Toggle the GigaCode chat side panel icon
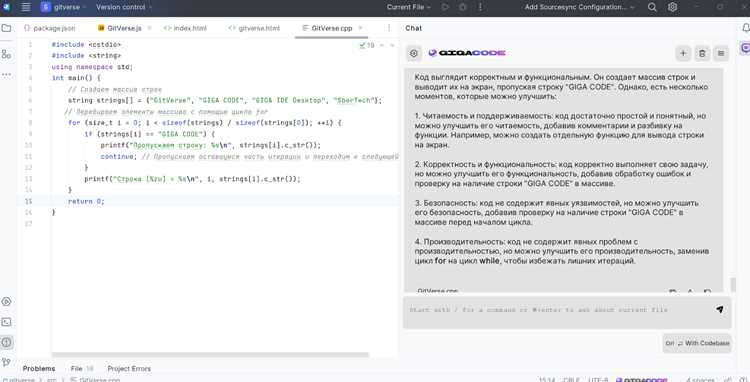 click(x=745, y=48)
